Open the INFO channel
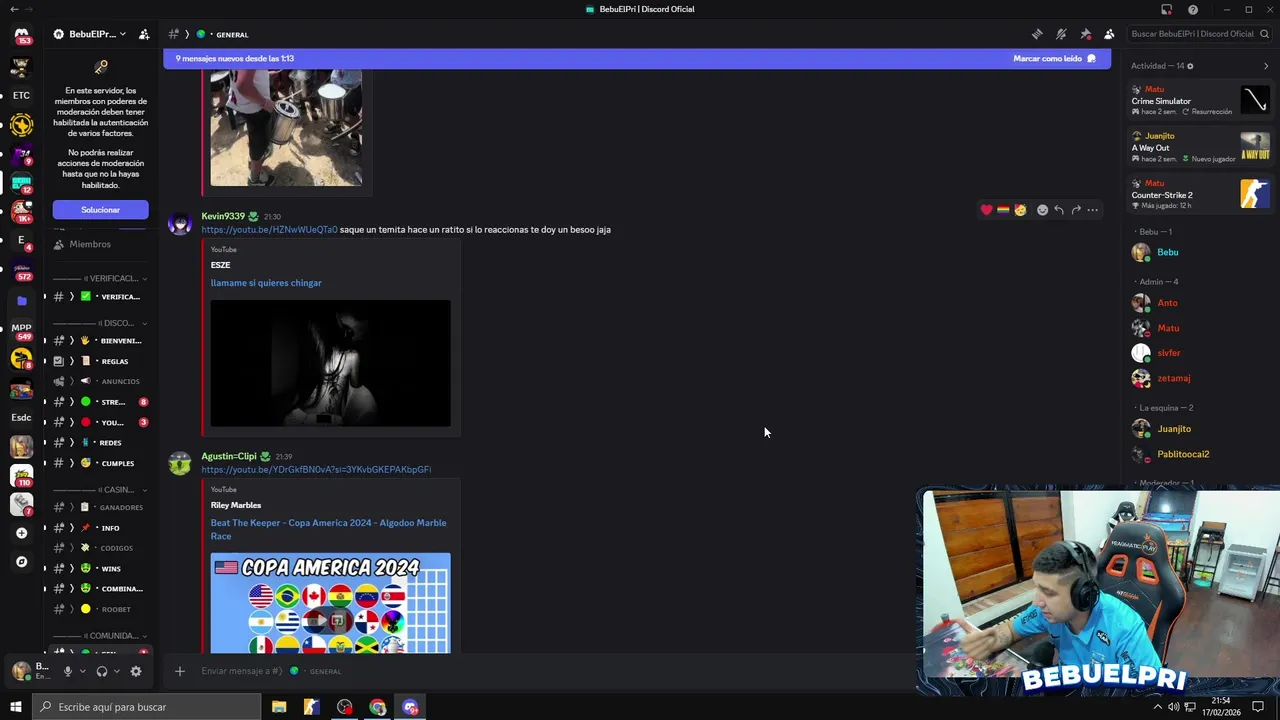The height and width of the screenshot is (720, 1280). tap(98, 528)
